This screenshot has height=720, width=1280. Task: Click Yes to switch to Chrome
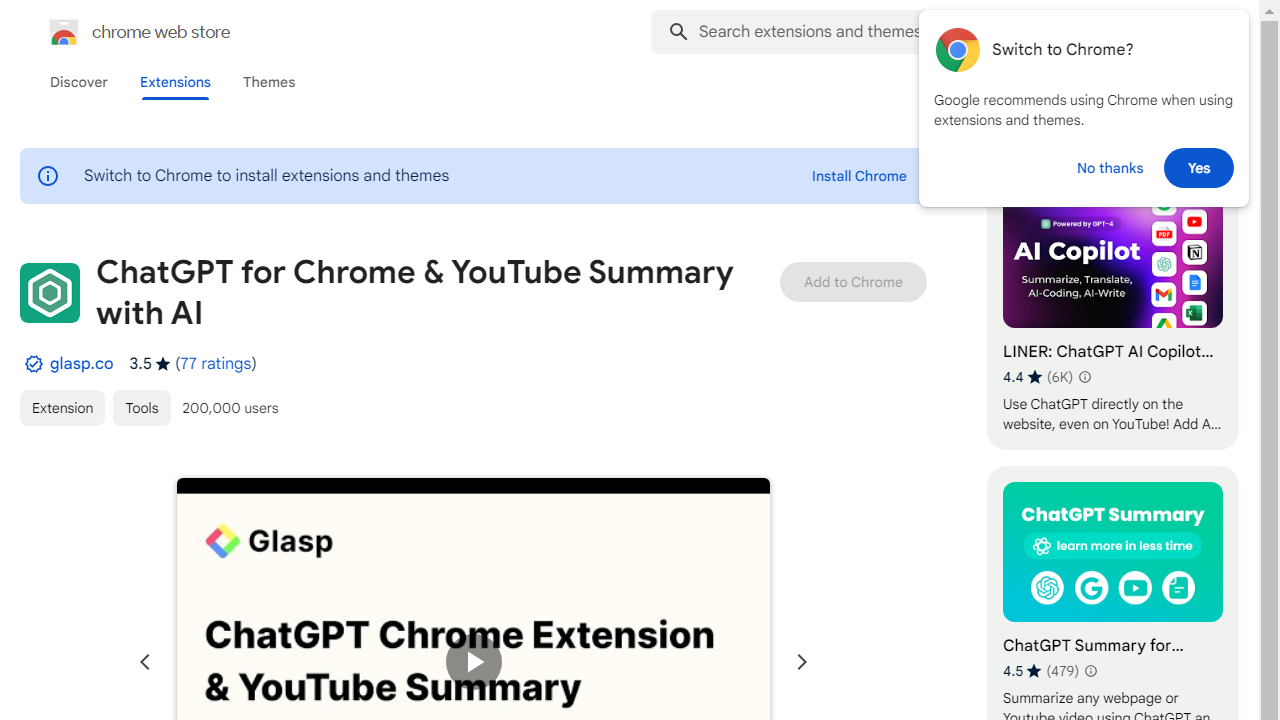click(x=1199, y=168)
